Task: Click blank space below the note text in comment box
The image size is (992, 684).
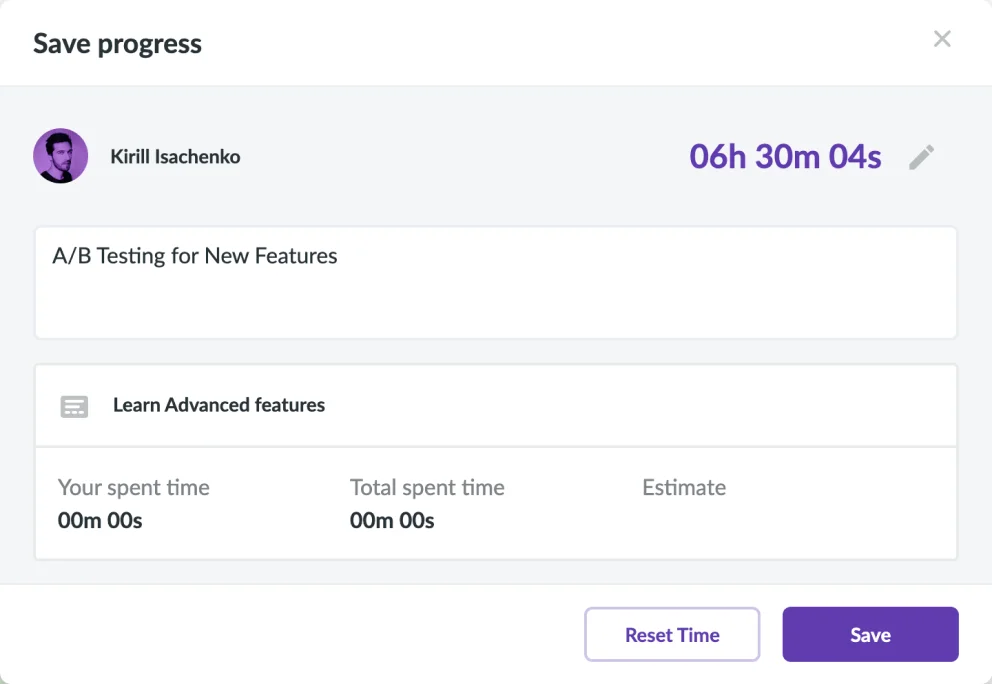Action: pyautogui.click(x=495, y=306)
